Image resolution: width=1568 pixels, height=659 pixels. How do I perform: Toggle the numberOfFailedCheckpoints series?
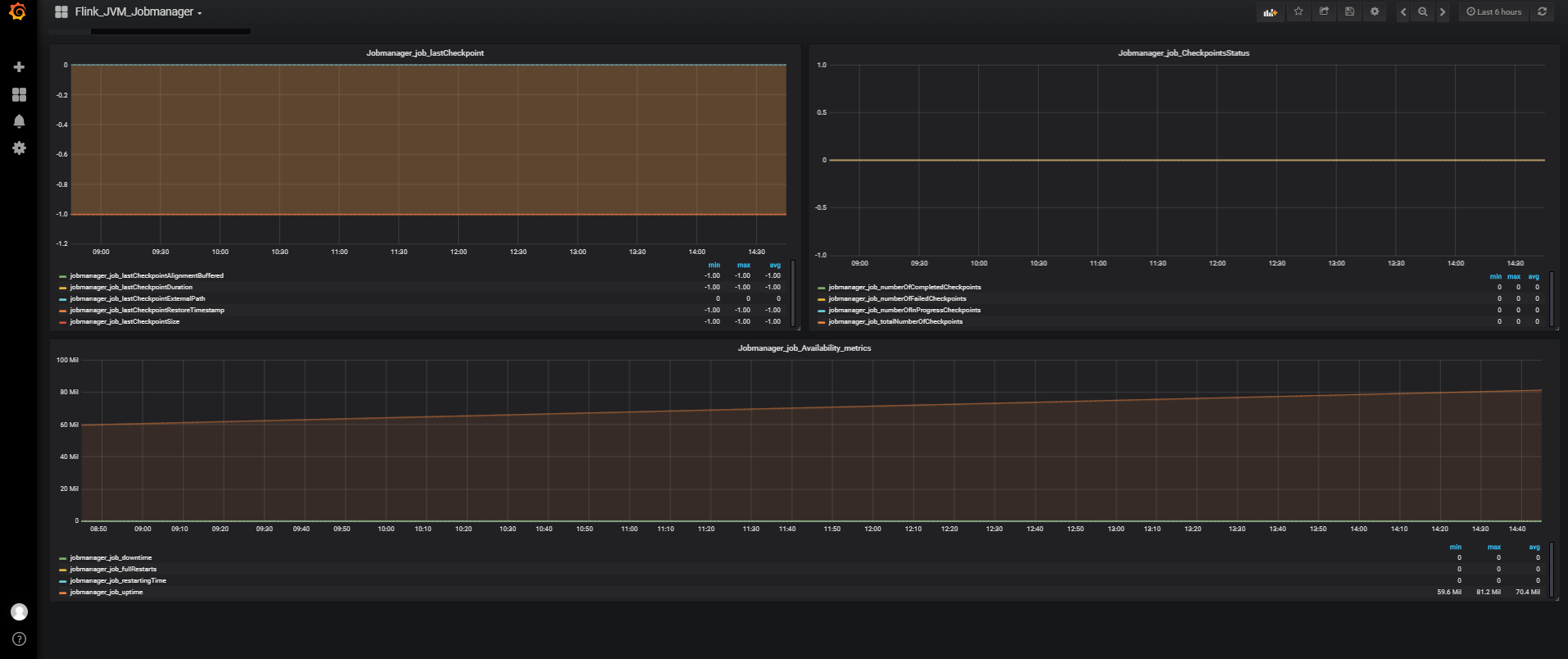click(897, 298)
